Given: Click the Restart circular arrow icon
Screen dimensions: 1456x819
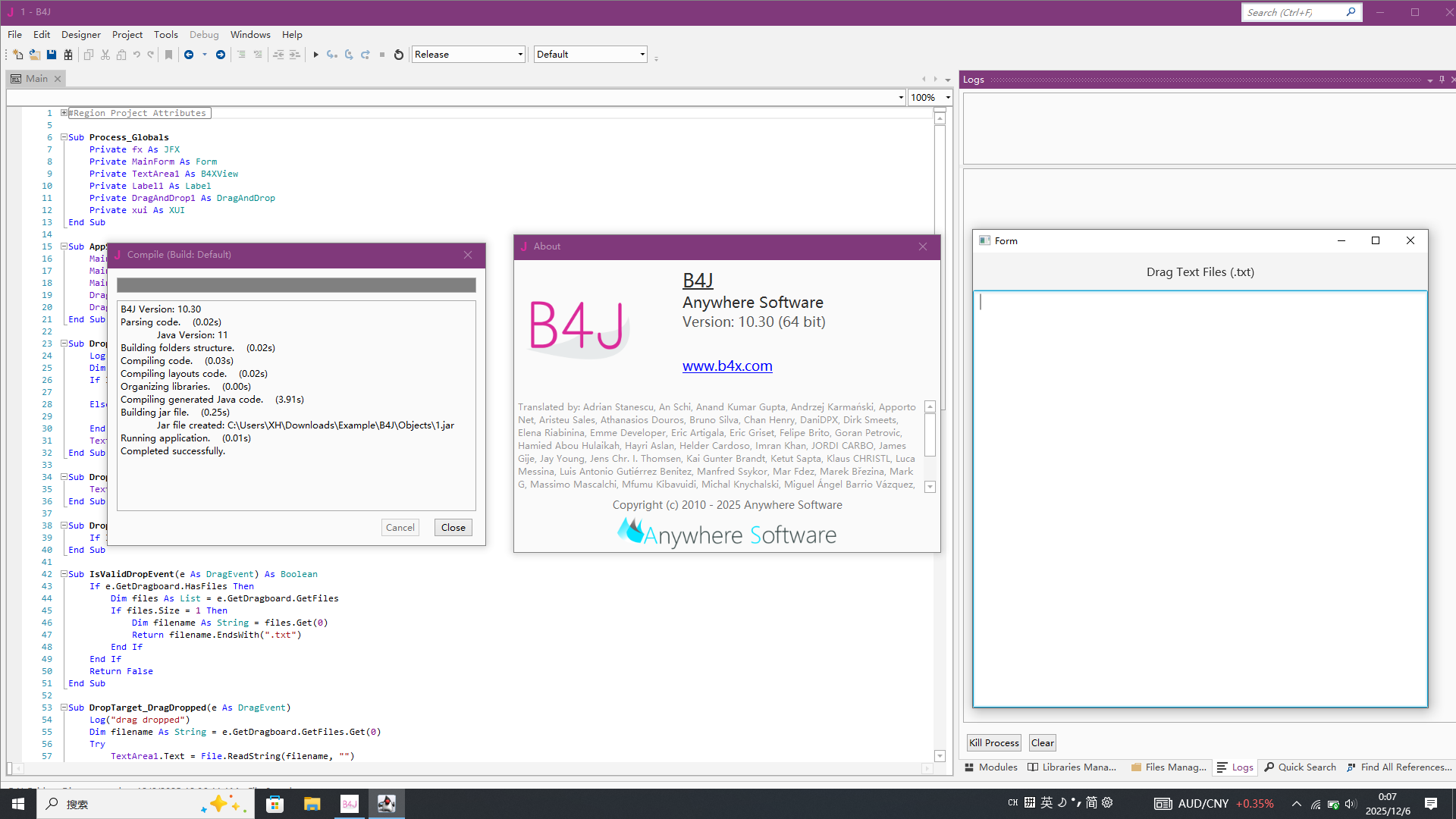Looking at the screenshot, I should pyautogui.click(x=399, y=55).
